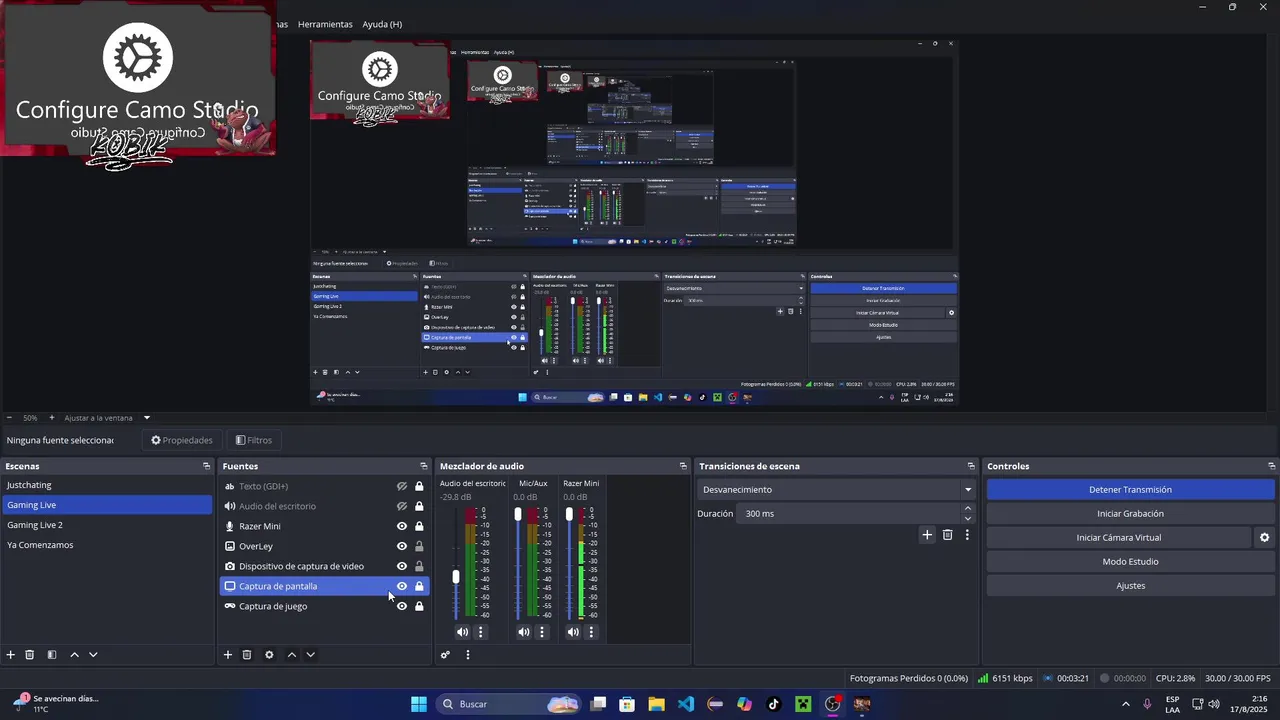This screenshot has height=720, width=1280.
Task: Add a source with the Fuentes plus icon
Action: point(228,655)
